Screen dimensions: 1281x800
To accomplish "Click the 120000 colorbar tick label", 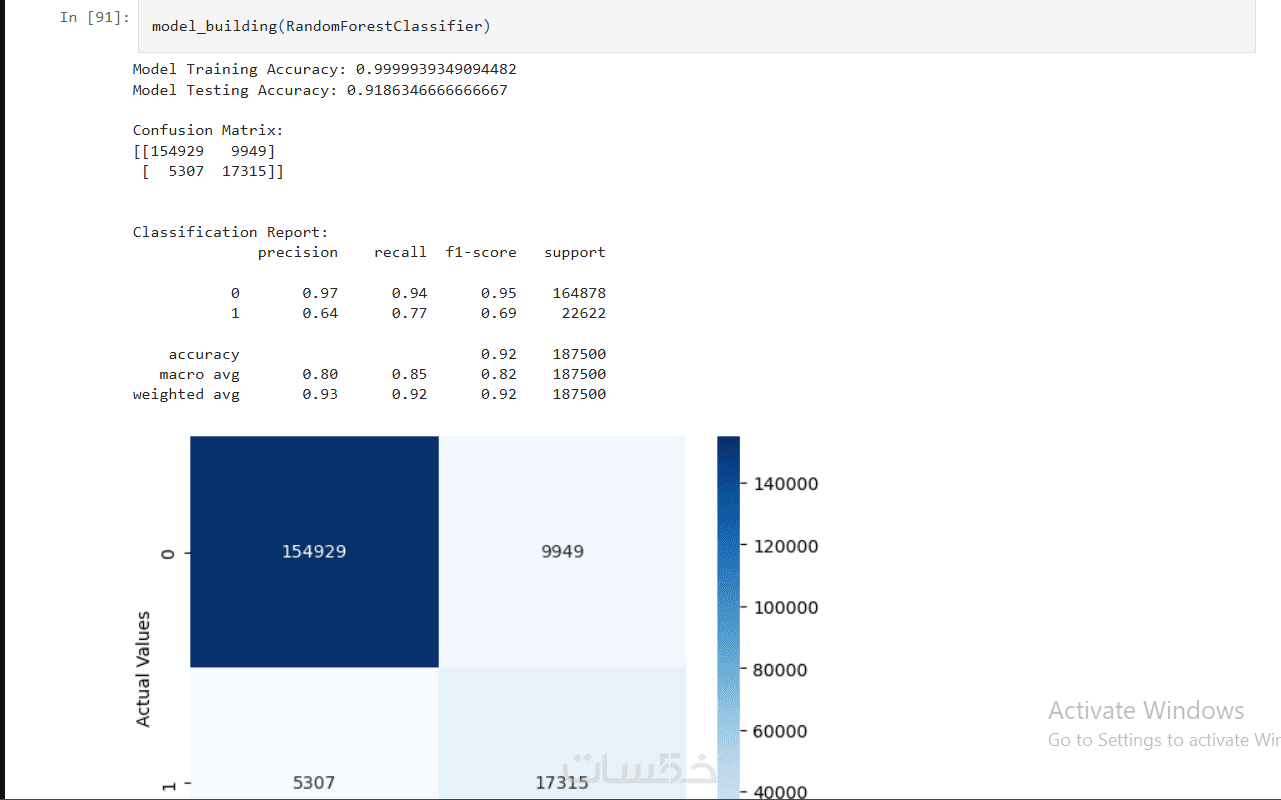I will tap(785, 546).
